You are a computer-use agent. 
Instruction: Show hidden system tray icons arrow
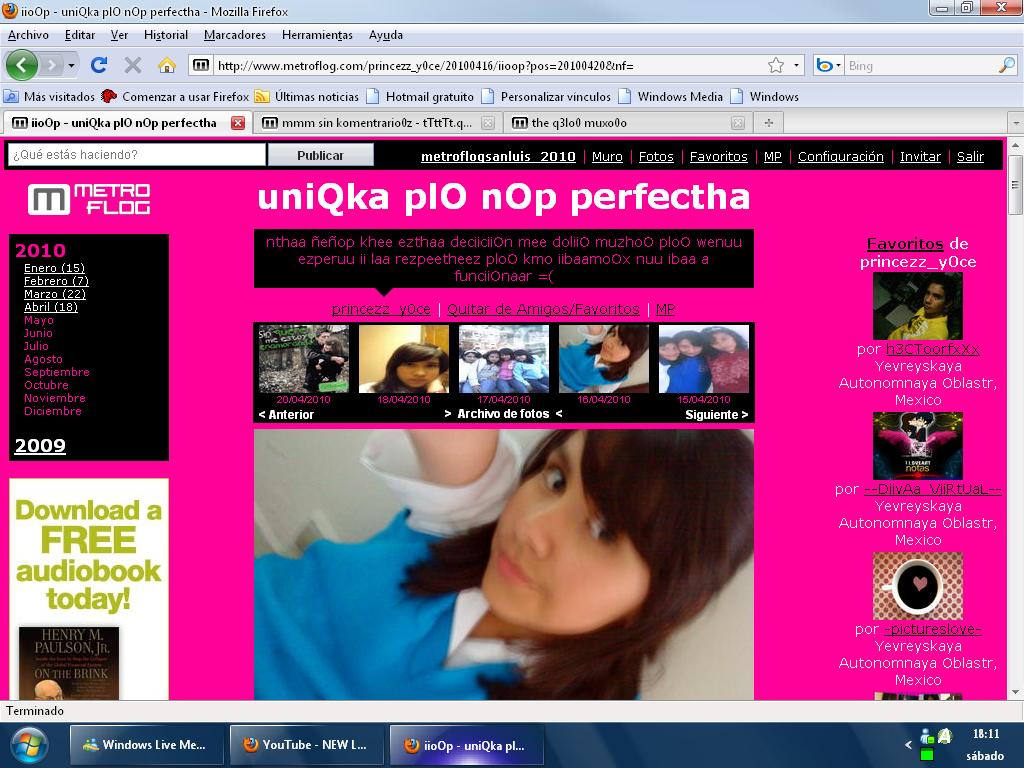point(909,745)
